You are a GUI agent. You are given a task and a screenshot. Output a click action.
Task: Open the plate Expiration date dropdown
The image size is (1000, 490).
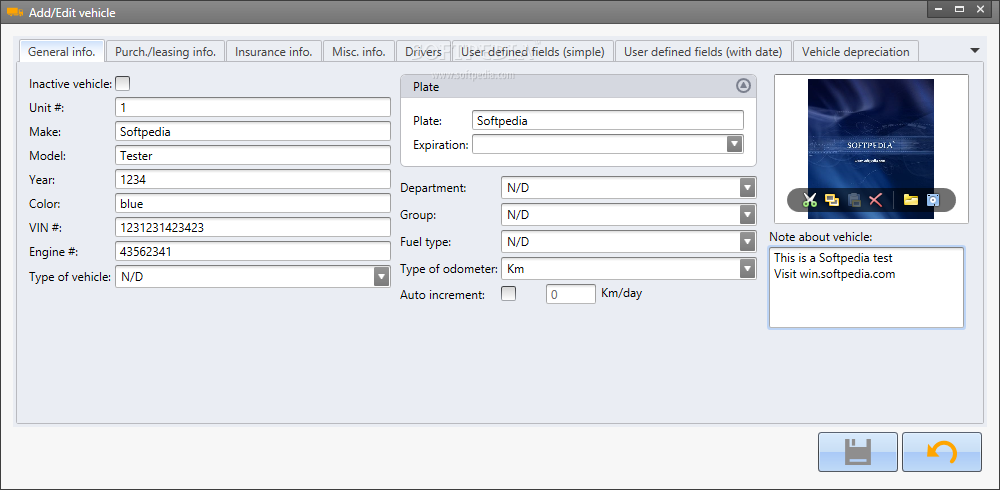(x=735, y=144)
